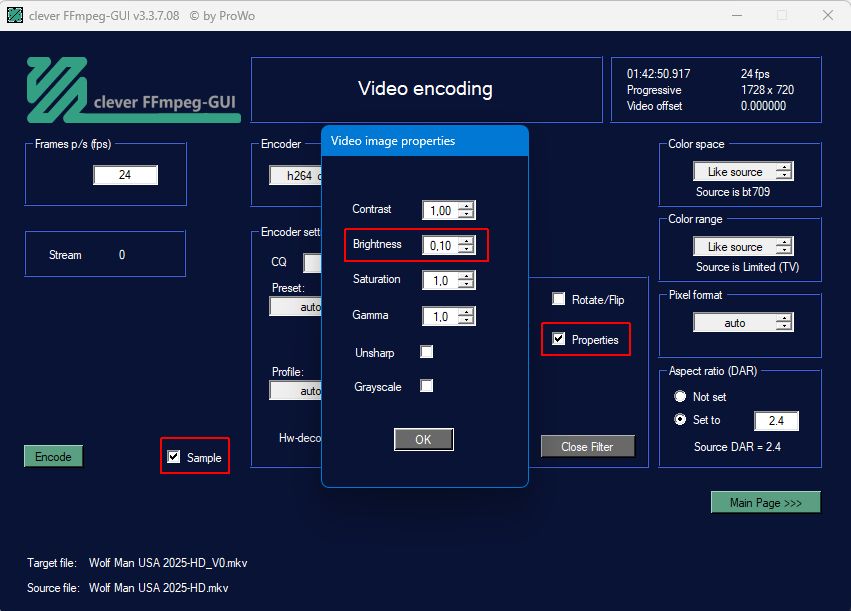The width and height of the screenshot is (851, 611).
Task: Start encoding with the Encode button
Action: coord(53,456)
